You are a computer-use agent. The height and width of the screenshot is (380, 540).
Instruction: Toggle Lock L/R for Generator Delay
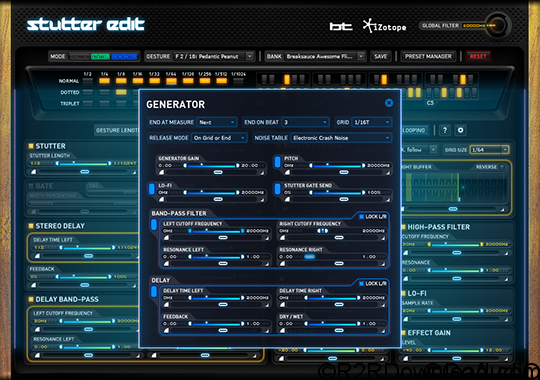361,284
